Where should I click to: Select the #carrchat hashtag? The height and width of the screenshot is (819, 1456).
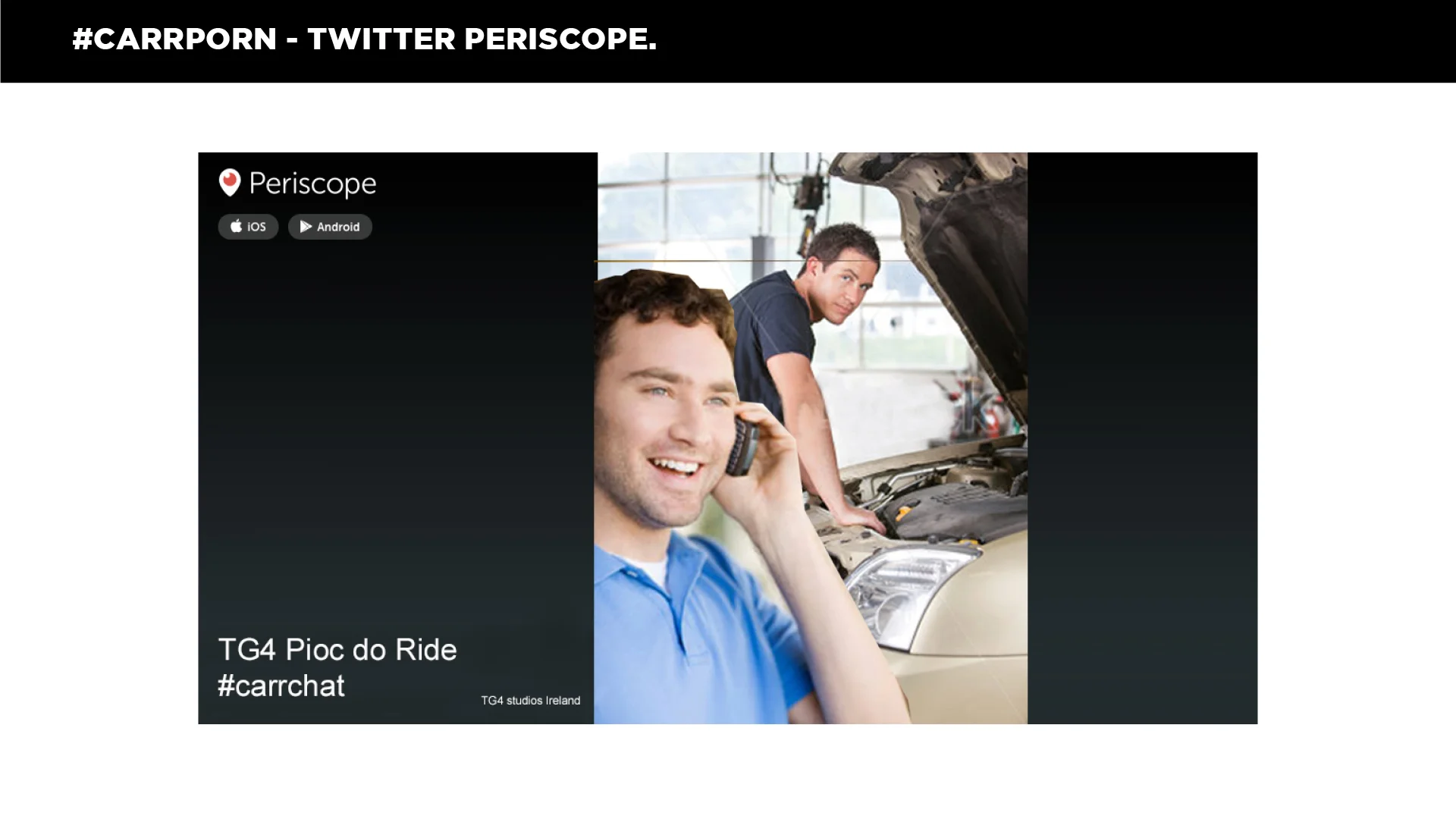coord(281,686)
